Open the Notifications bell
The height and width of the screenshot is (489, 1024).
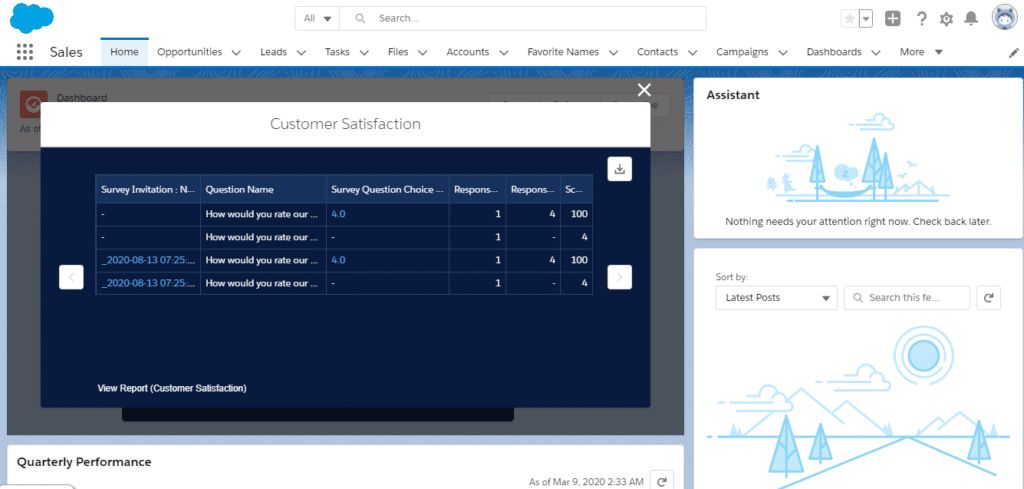tap(971, 19)
